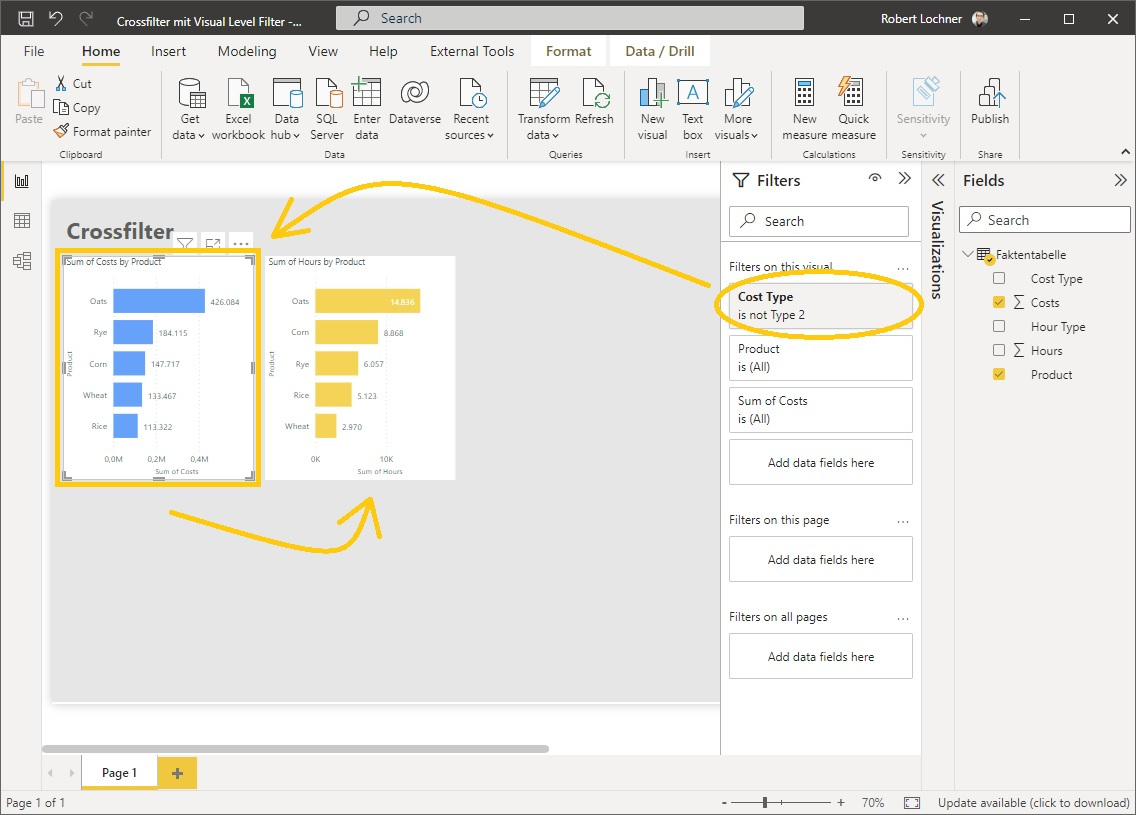Viewport: 1136px width, 815px height.
Task: Collapse the Faktentabelle table
Action: point(967,254)
